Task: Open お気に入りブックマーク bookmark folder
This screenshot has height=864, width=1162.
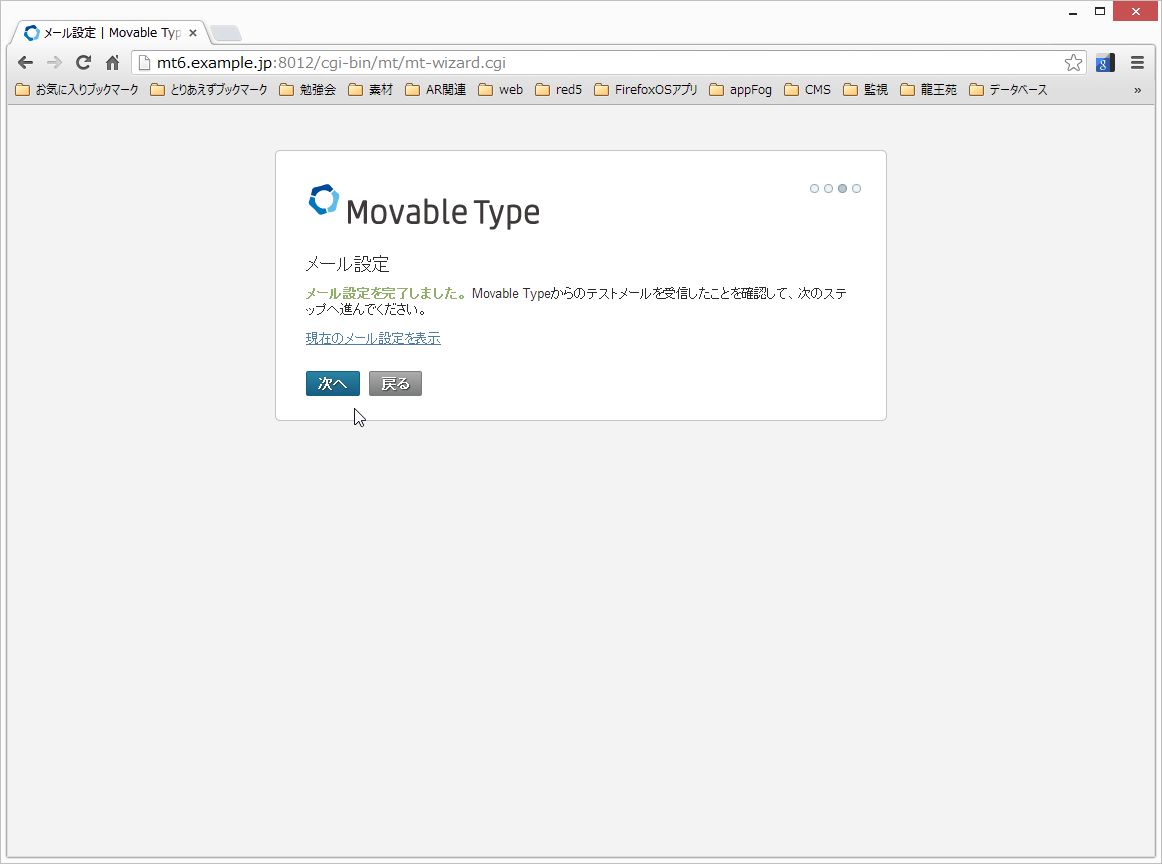Action: coord(77,90)
